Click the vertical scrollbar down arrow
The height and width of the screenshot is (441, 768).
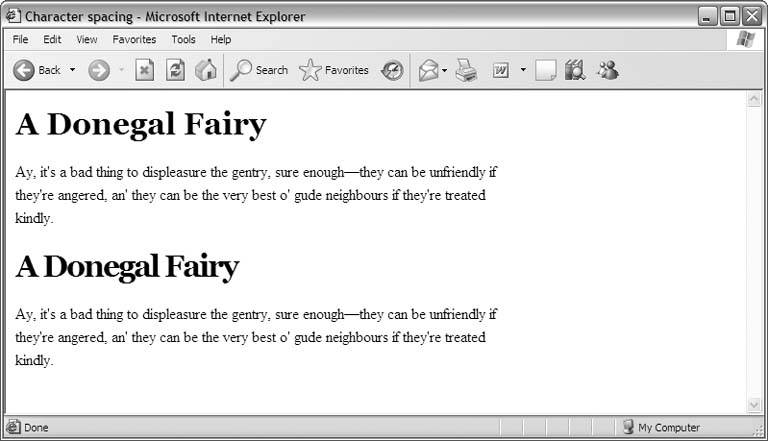click(754, 404)
